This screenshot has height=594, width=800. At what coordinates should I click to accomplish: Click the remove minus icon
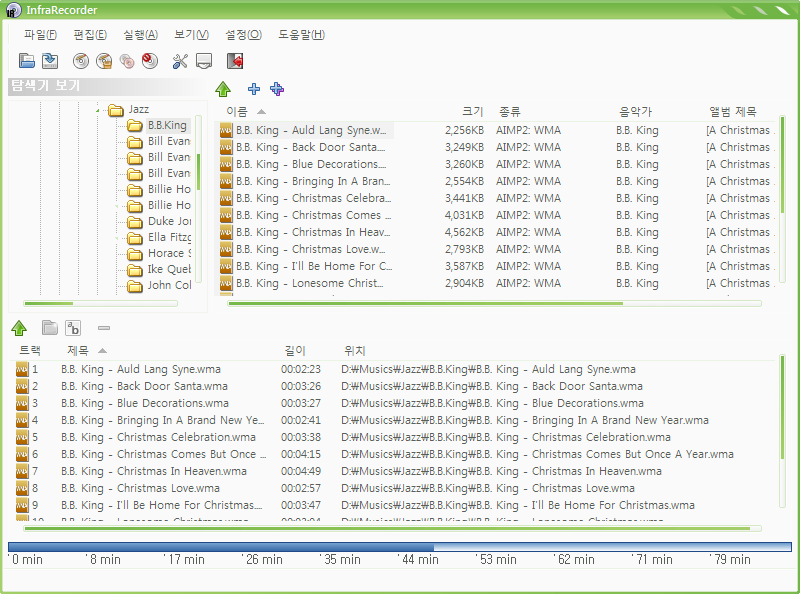(104, 328)
